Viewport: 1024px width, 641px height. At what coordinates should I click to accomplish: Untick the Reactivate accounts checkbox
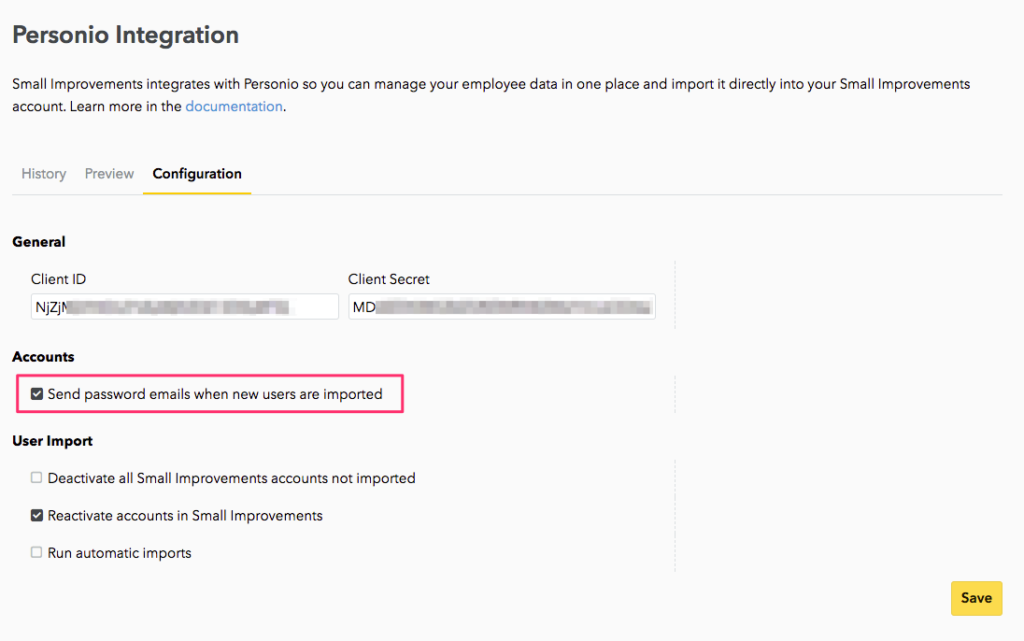tap(37, 516)
